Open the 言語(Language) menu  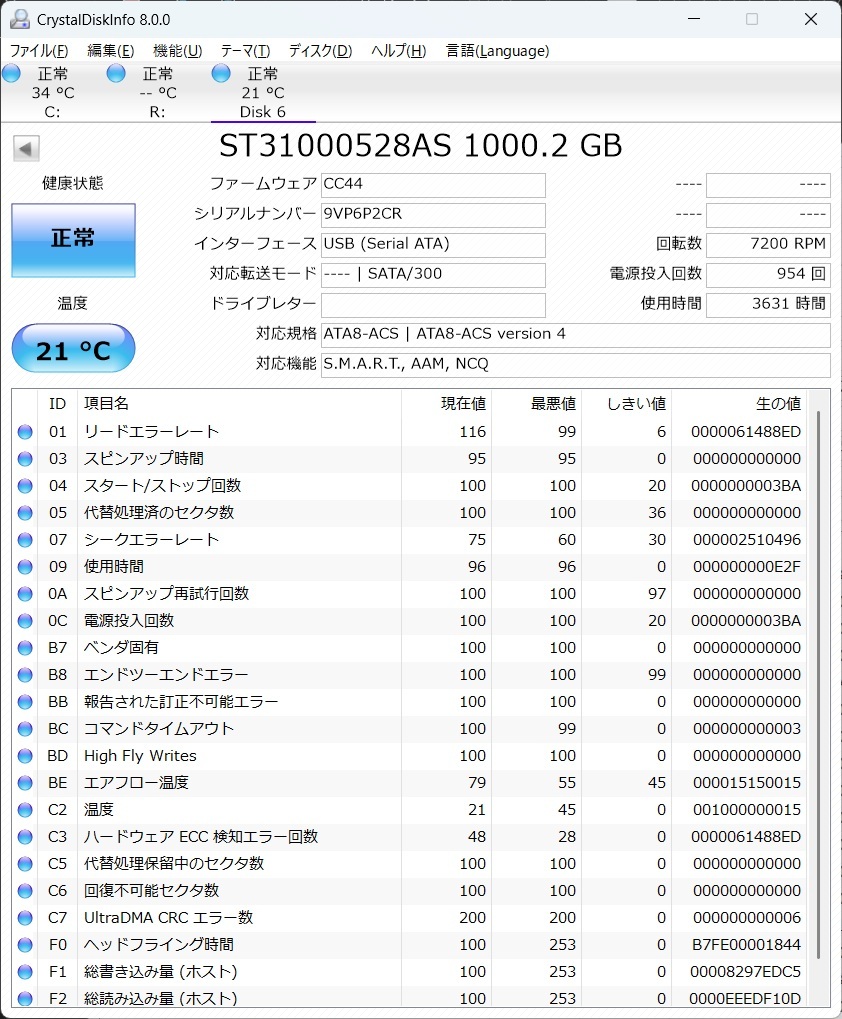(498, 51)
